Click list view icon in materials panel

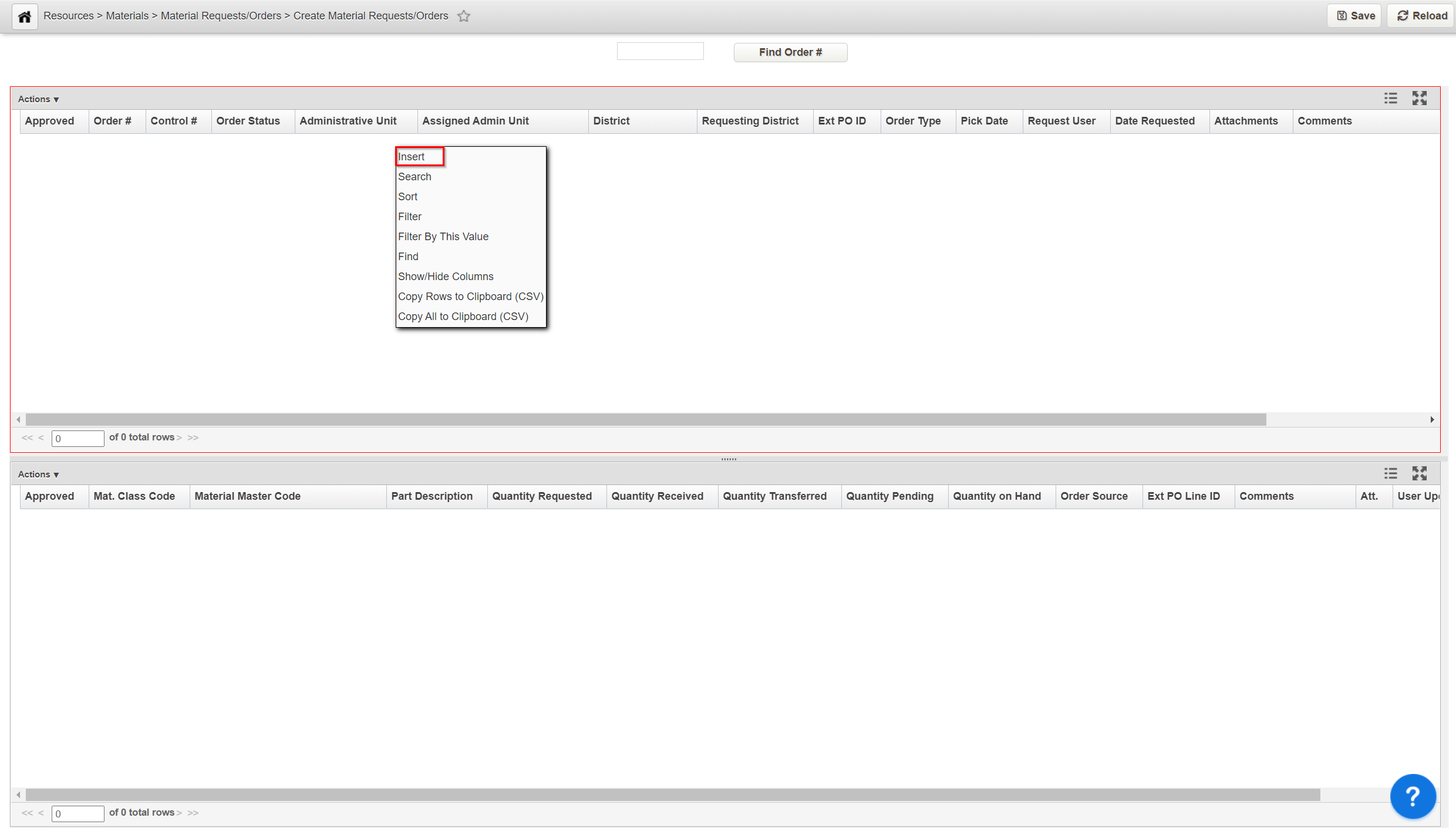coord(1390,473)
